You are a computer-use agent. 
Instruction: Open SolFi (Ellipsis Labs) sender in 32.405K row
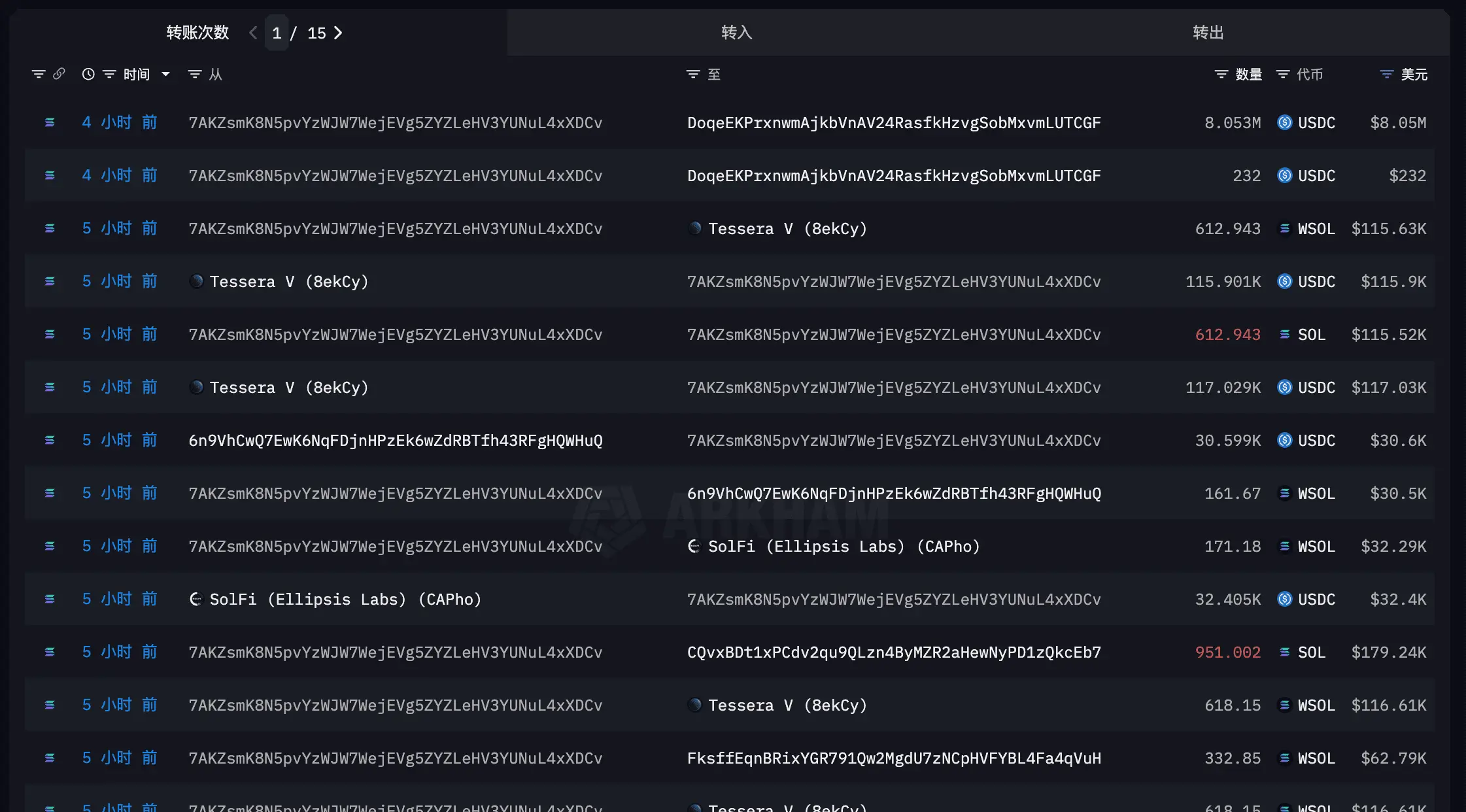pos(345,600)
